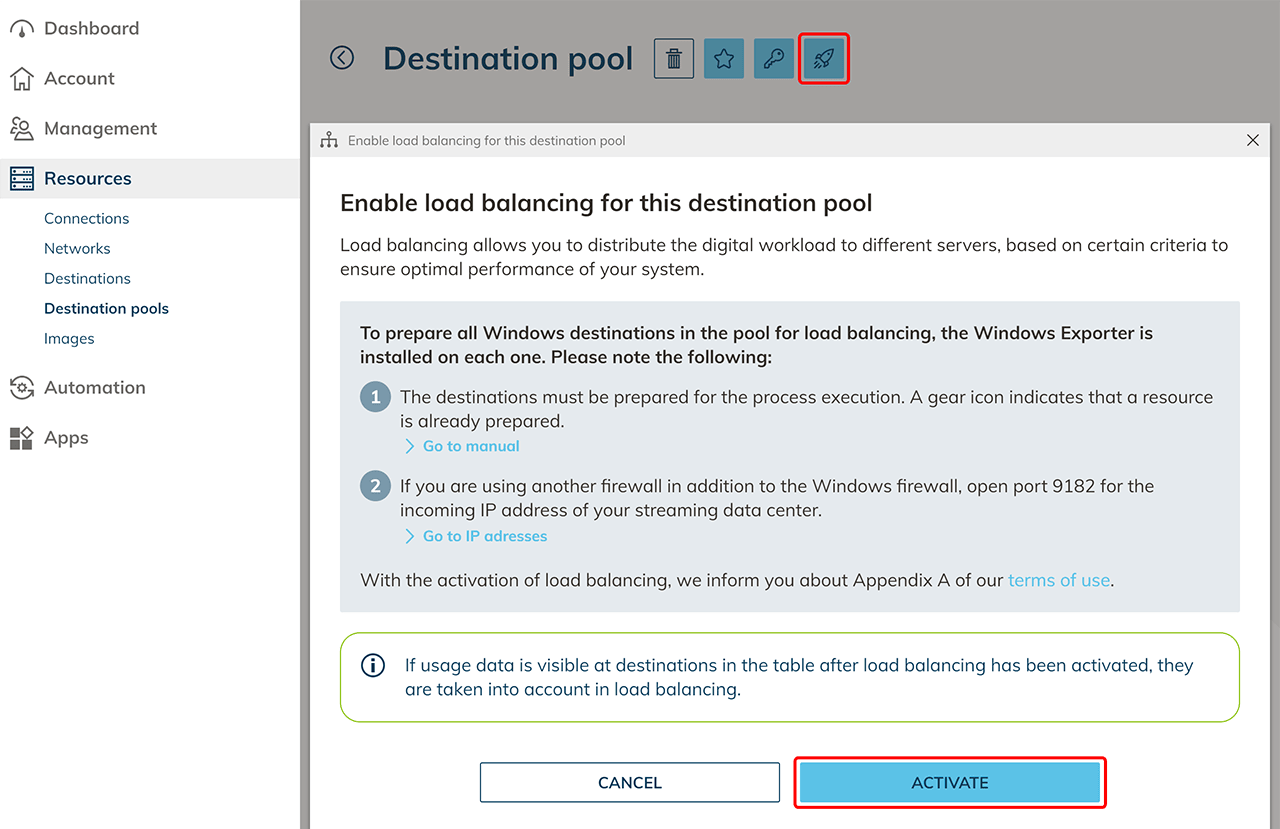Select Destinations in the sidebar
Screen dimensions: 1280x829
point(87,279)
